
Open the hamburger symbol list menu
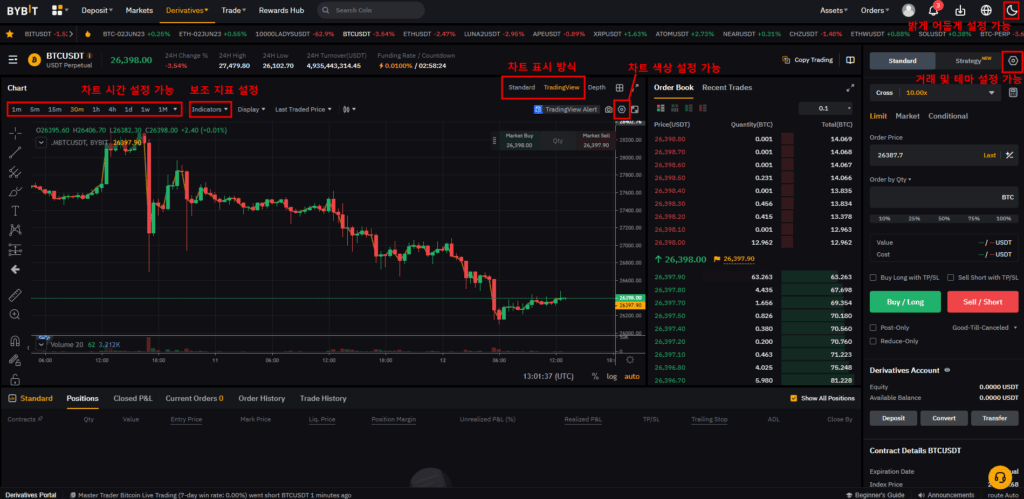[x=13, y=60]
